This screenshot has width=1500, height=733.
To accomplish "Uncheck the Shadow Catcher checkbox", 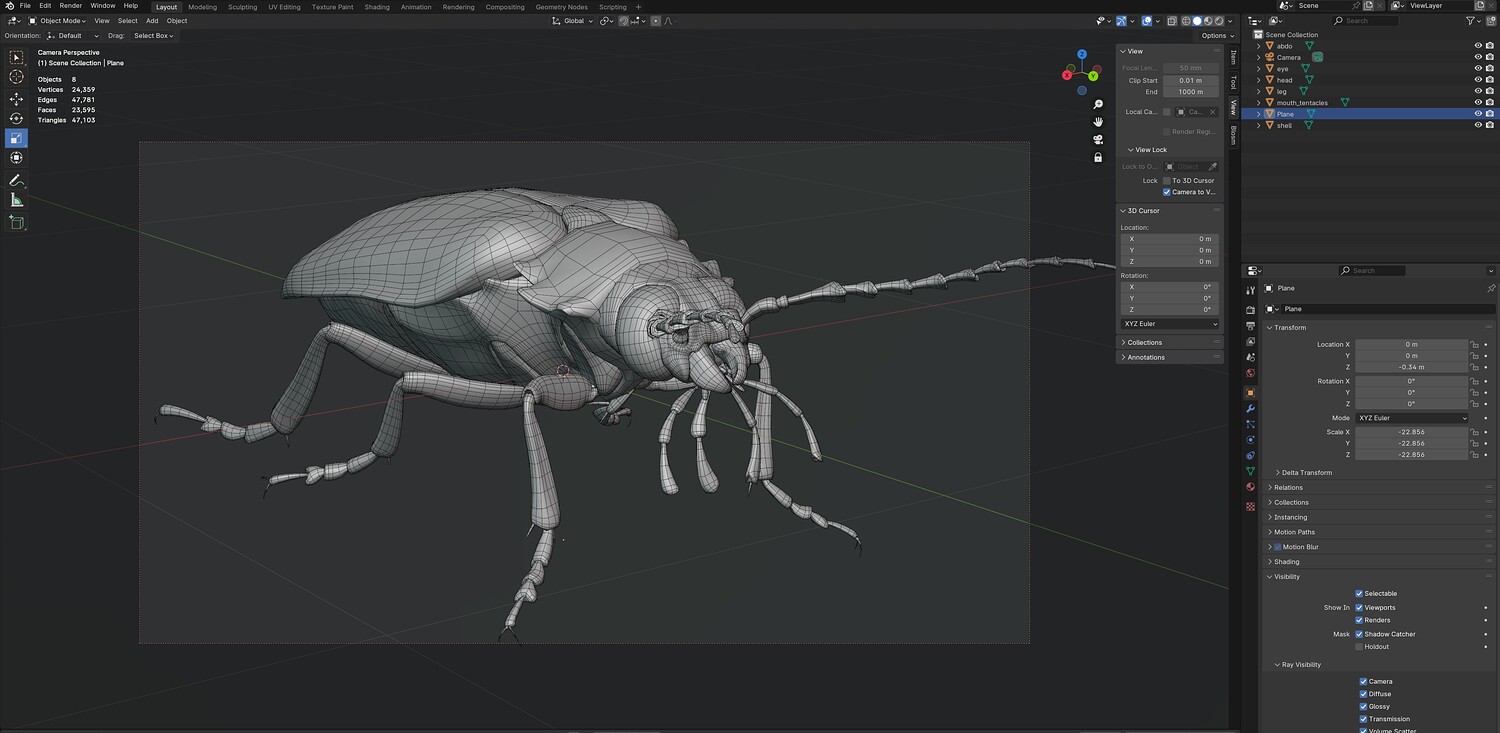I will (x=1359, y=634).
